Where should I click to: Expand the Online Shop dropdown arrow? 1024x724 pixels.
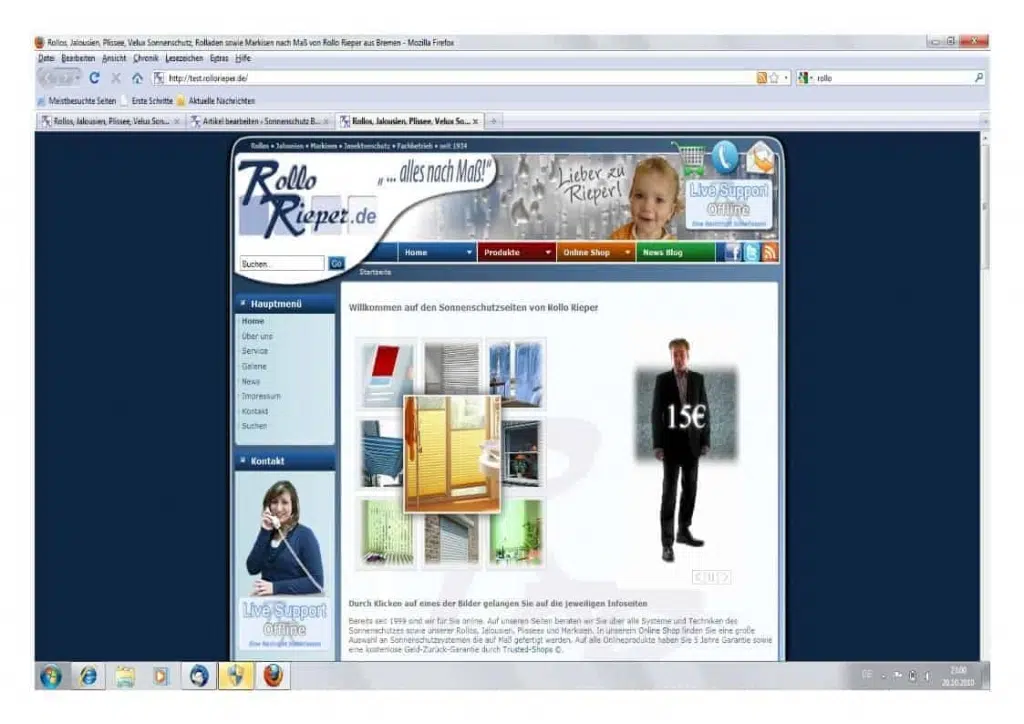[x=628, y=253]
